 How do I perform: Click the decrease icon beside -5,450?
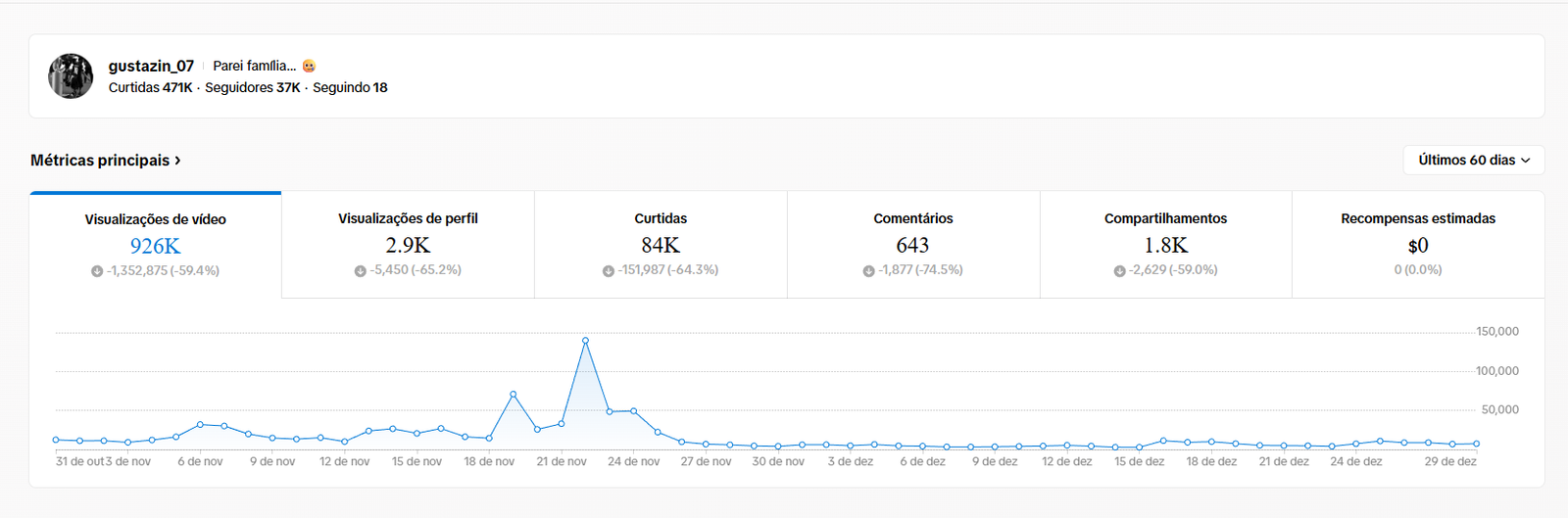point(360,270)
